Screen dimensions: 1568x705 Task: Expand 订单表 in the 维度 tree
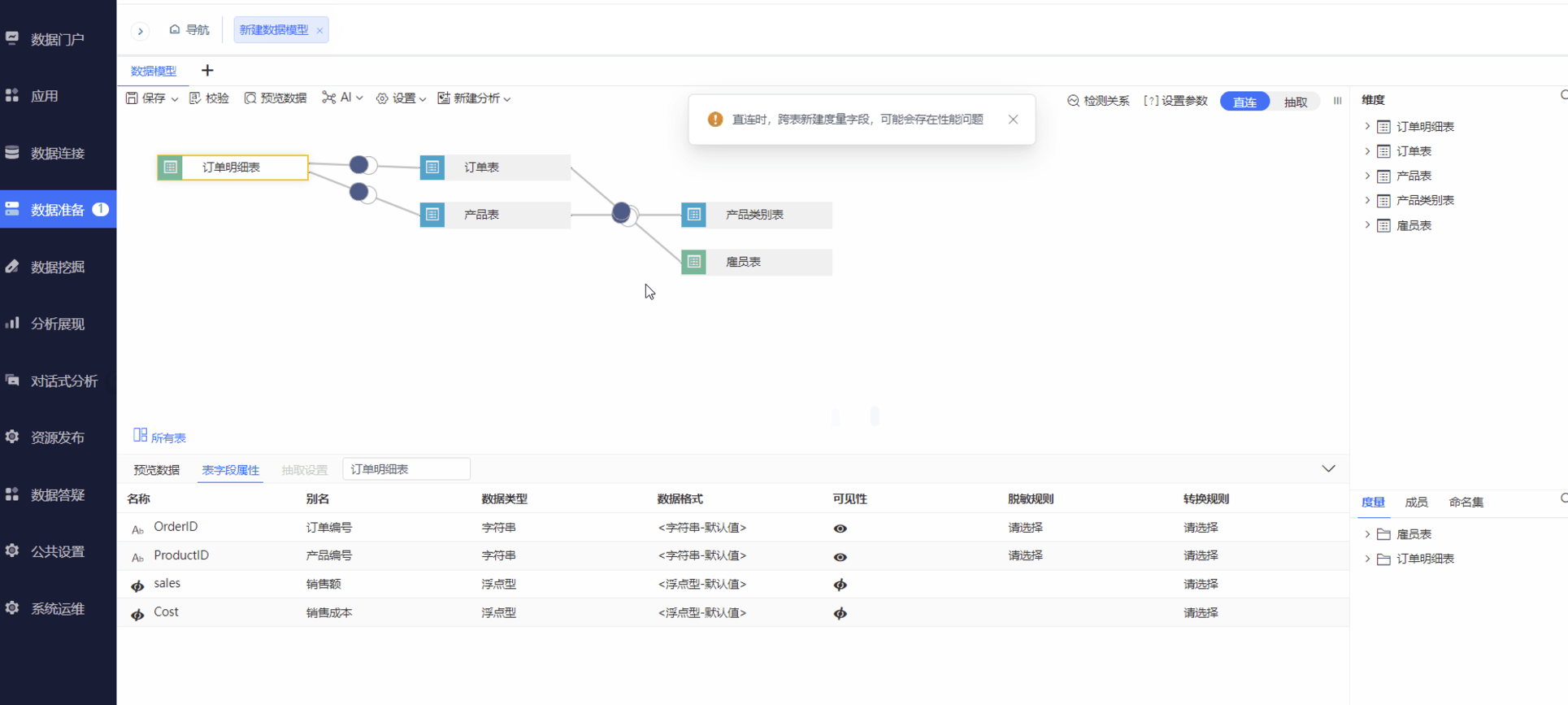coord(1367,151)
